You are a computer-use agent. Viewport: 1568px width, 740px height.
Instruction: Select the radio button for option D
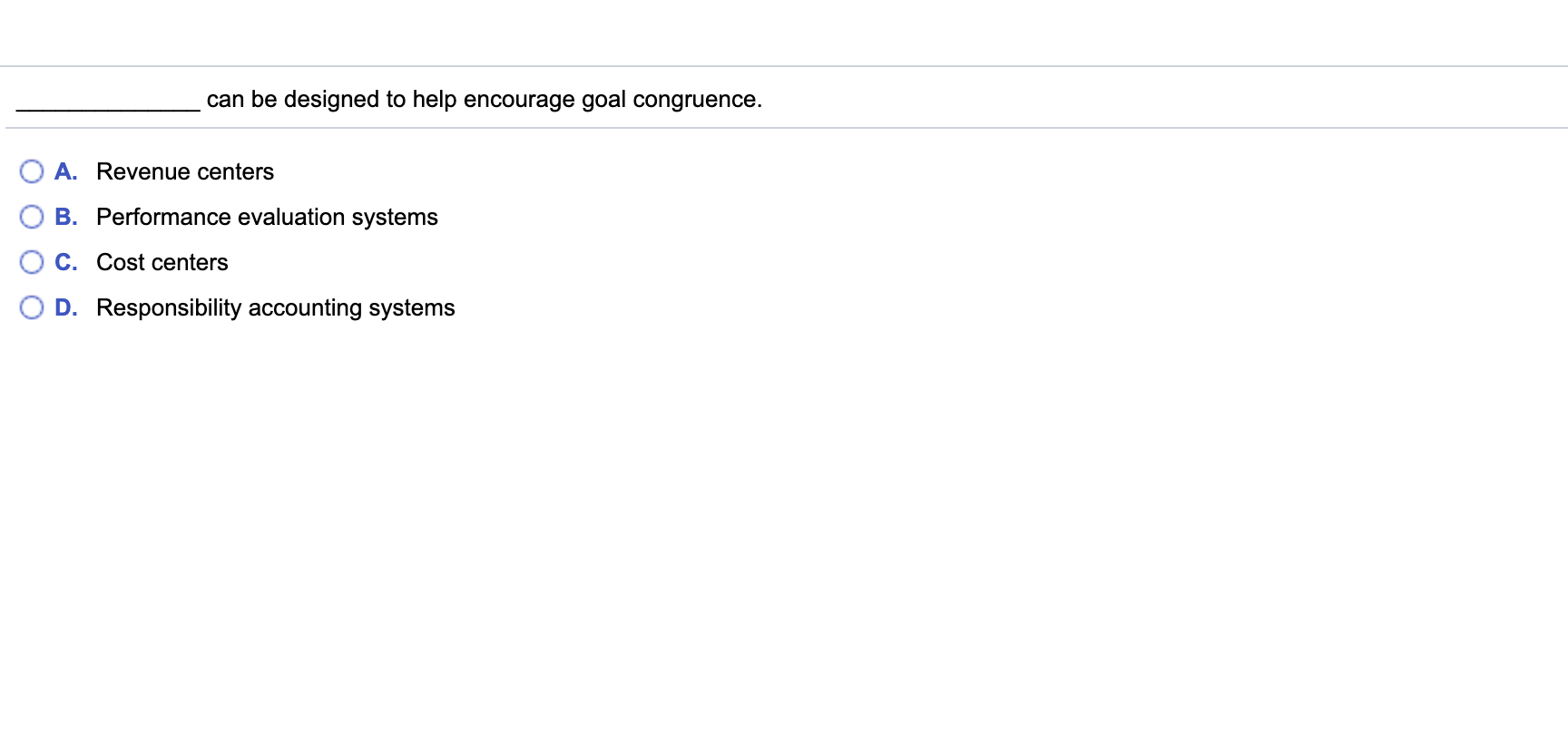click(x=33, y=307)
